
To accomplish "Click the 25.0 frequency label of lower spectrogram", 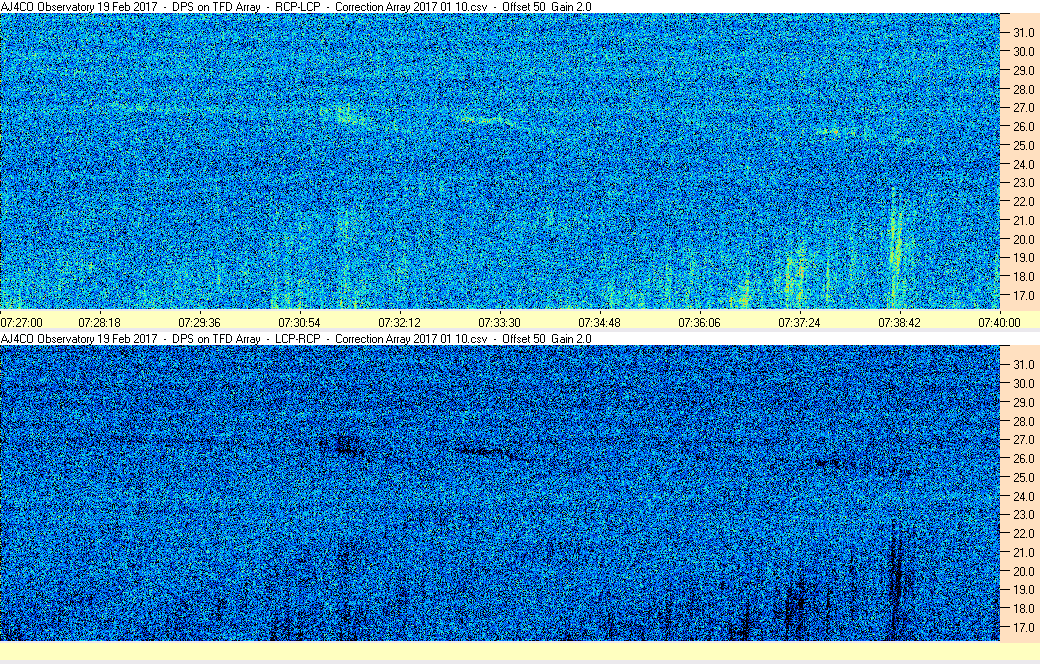I will click(x=1023, y=478).
